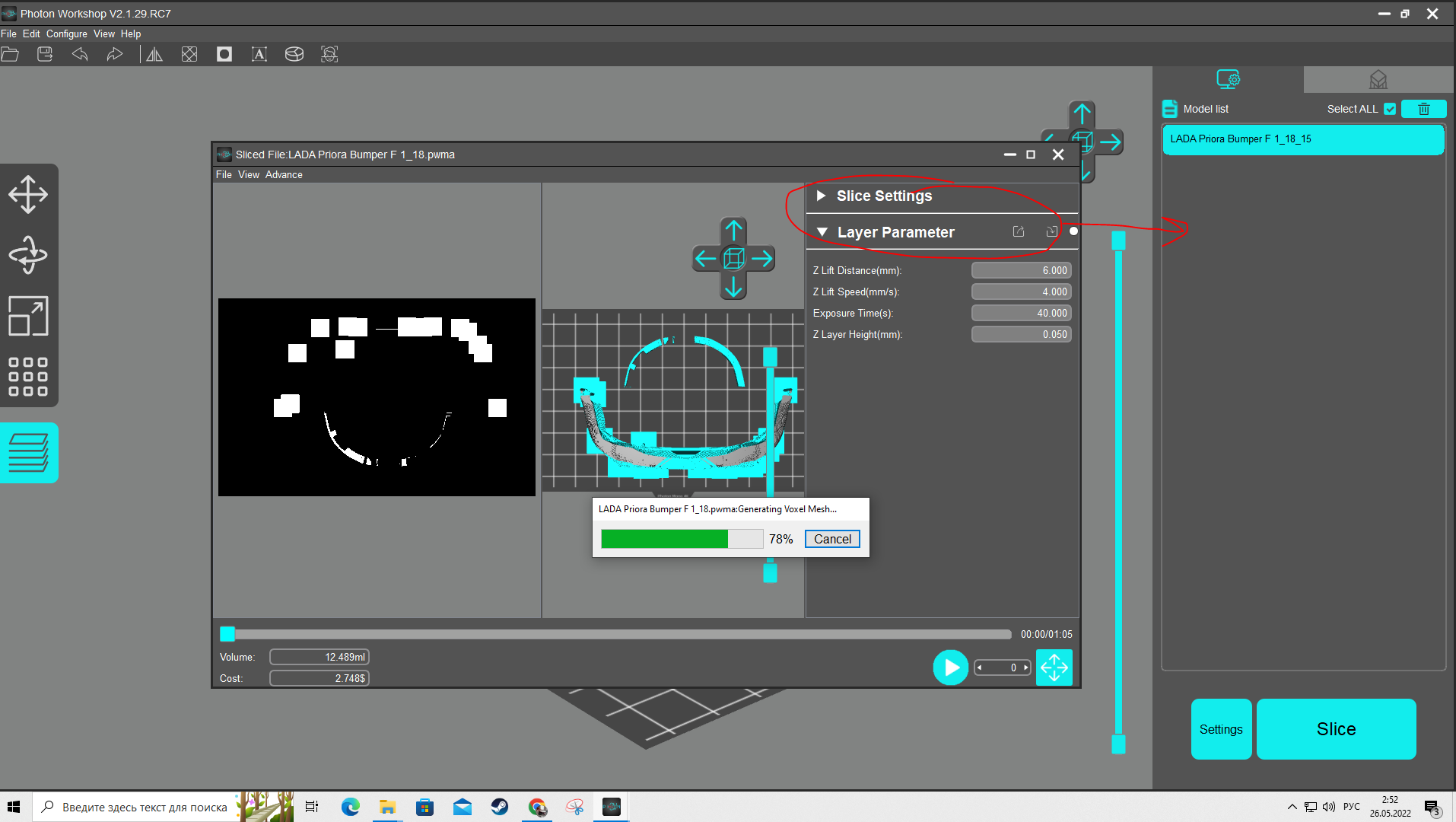Cancel the voxel mesh generation
Image resolution: width=1456 pixels, height=822 pixels.
click(x=832, y=539)
